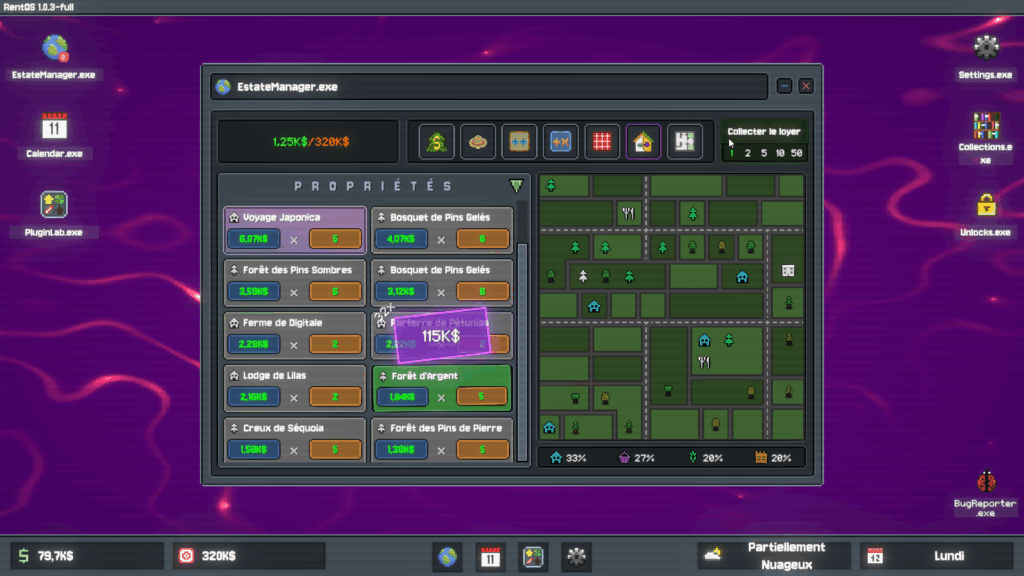Click the orange plus-times tile icon
The width and height of the screenshot is (1024, 576).
pos(560,142)
